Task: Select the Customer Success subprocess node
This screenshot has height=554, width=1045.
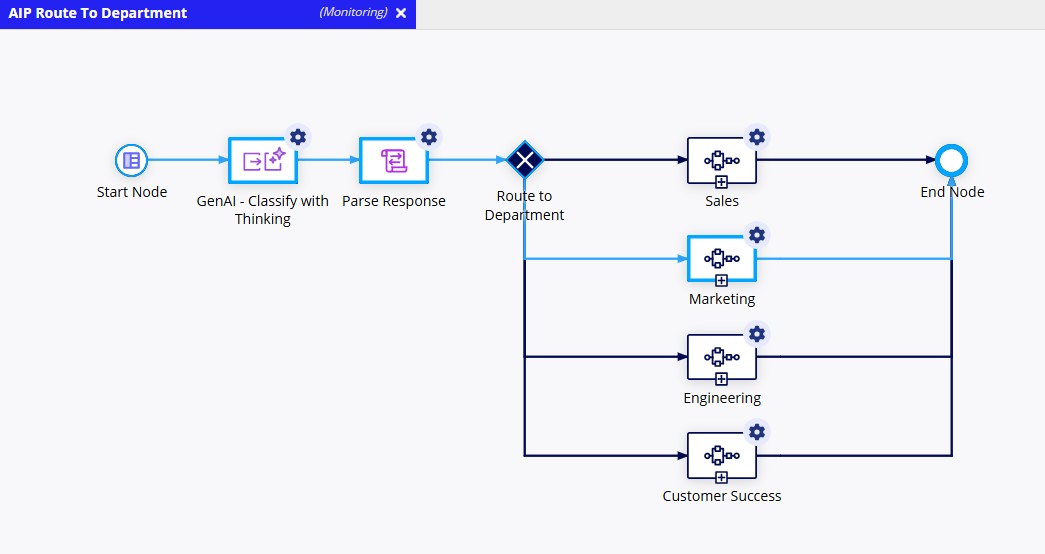Action: (722, 456)
